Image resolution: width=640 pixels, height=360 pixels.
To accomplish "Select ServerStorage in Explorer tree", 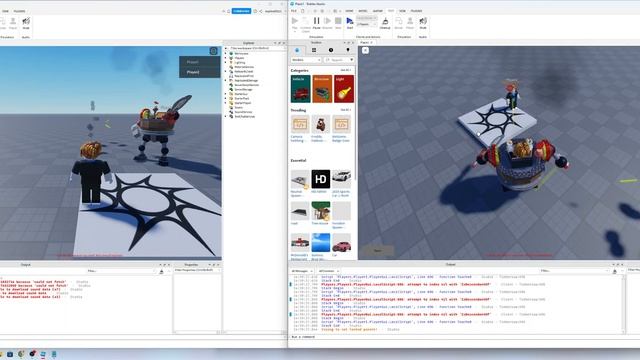I will coord(243,89).
